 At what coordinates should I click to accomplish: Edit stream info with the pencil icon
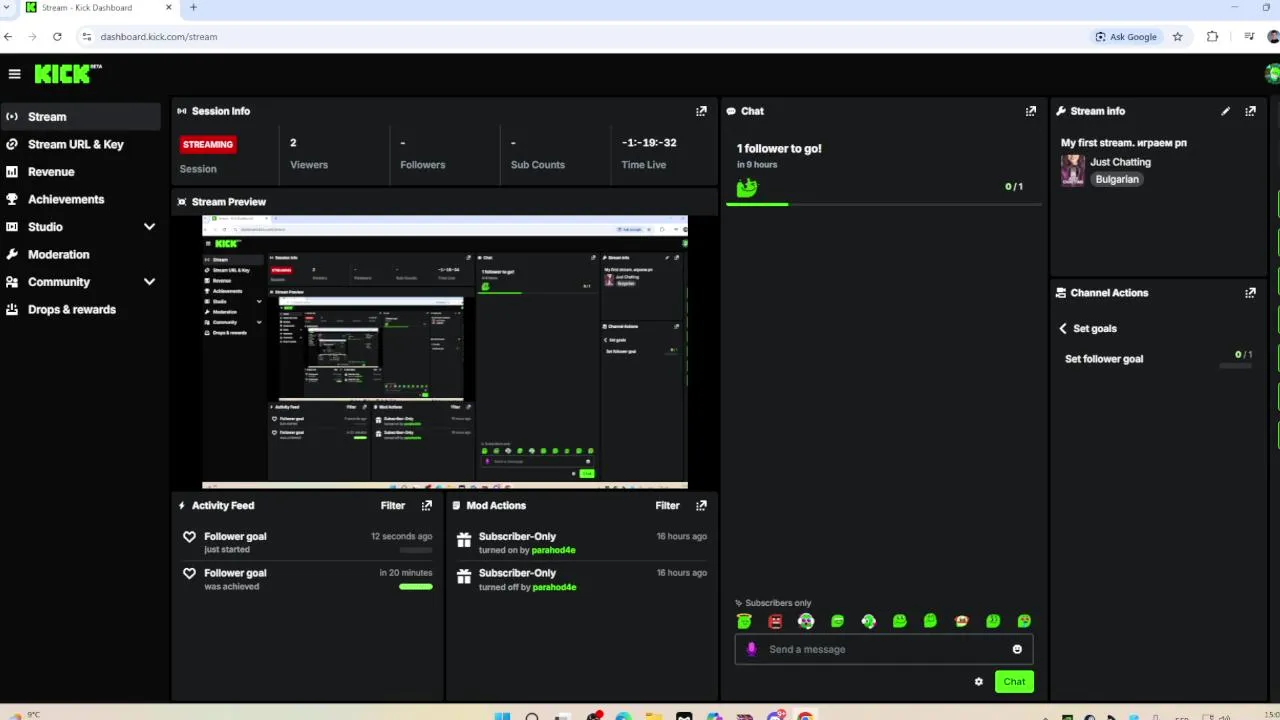tap(1225, 111)
